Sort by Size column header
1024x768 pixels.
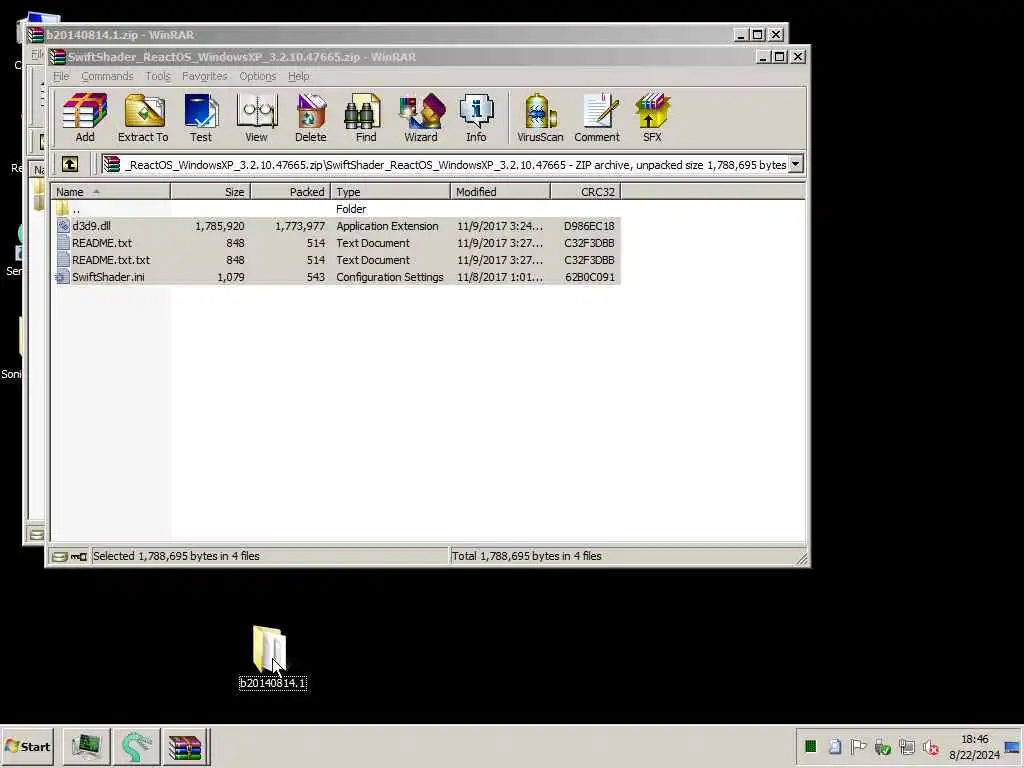(210, 191)
